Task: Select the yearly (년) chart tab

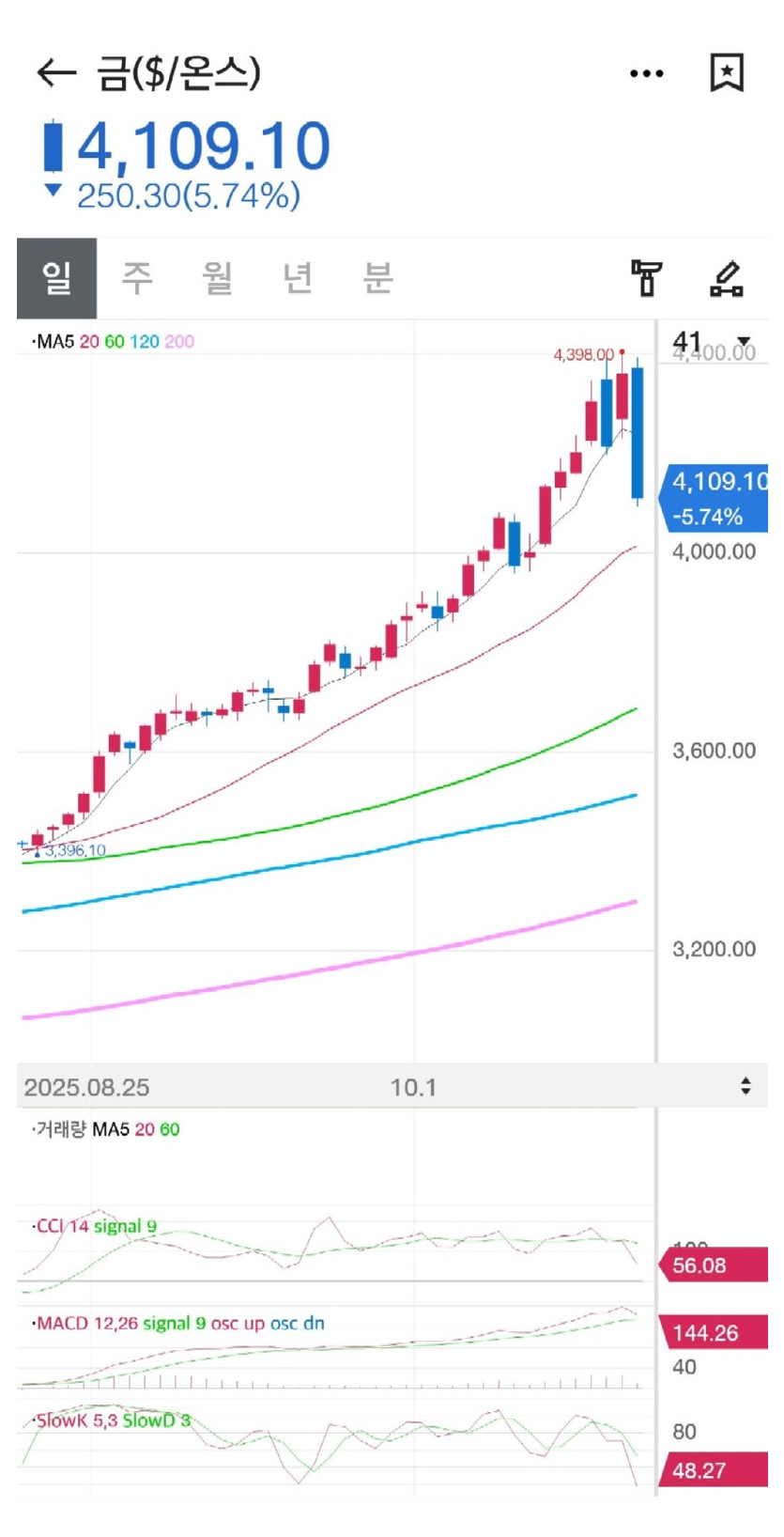Action: point(298,278)
